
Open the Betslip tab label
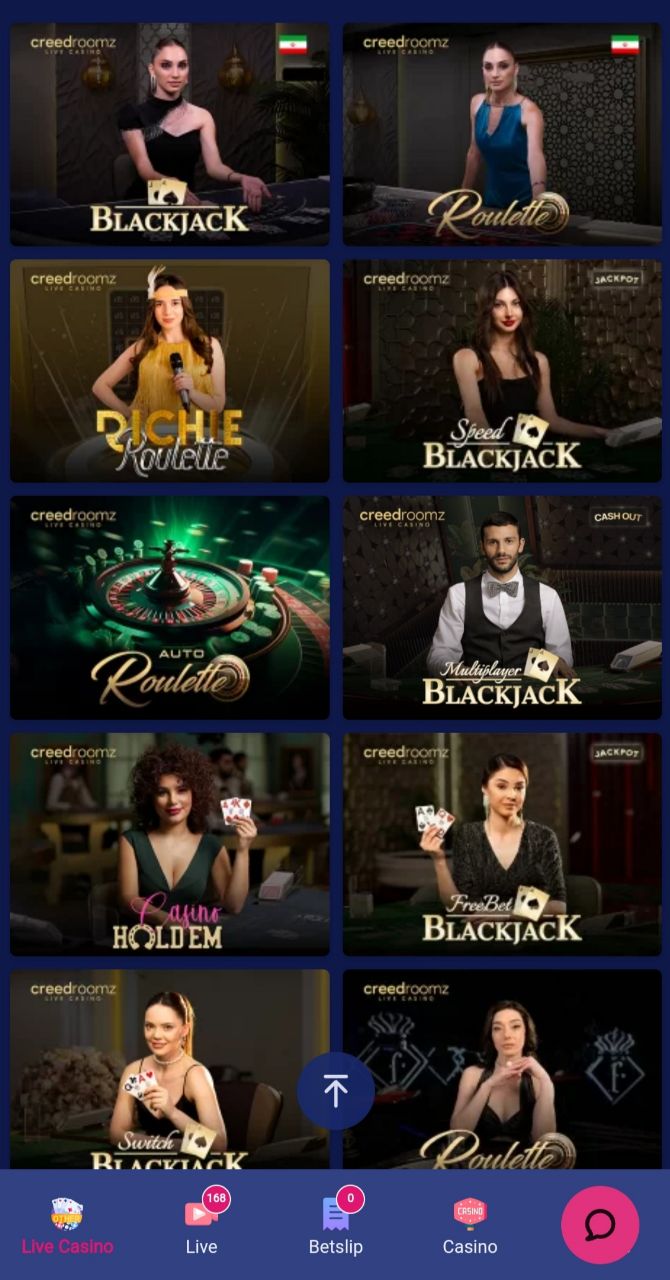point(335,1246)
